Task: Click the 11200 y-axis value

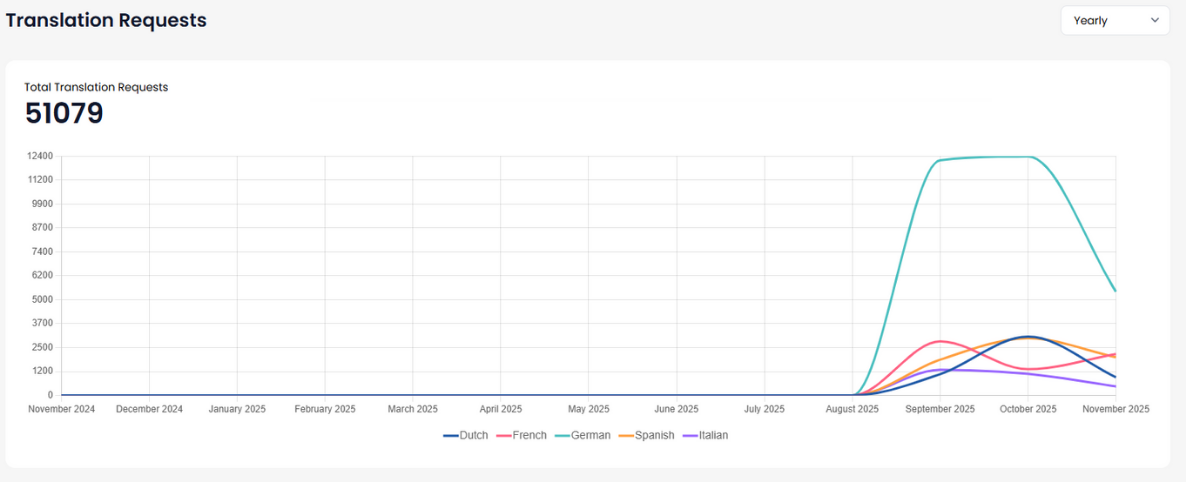Action: (x=40, y=180)
